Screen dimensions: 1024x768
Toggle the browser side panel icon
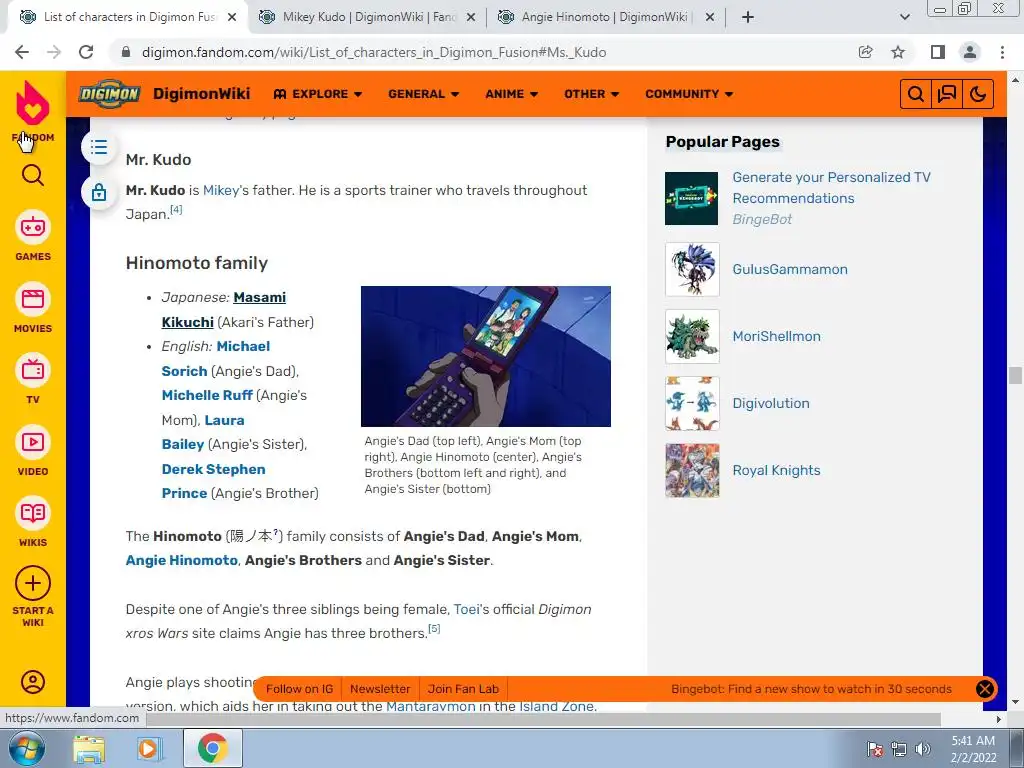(x=938, y=52)
